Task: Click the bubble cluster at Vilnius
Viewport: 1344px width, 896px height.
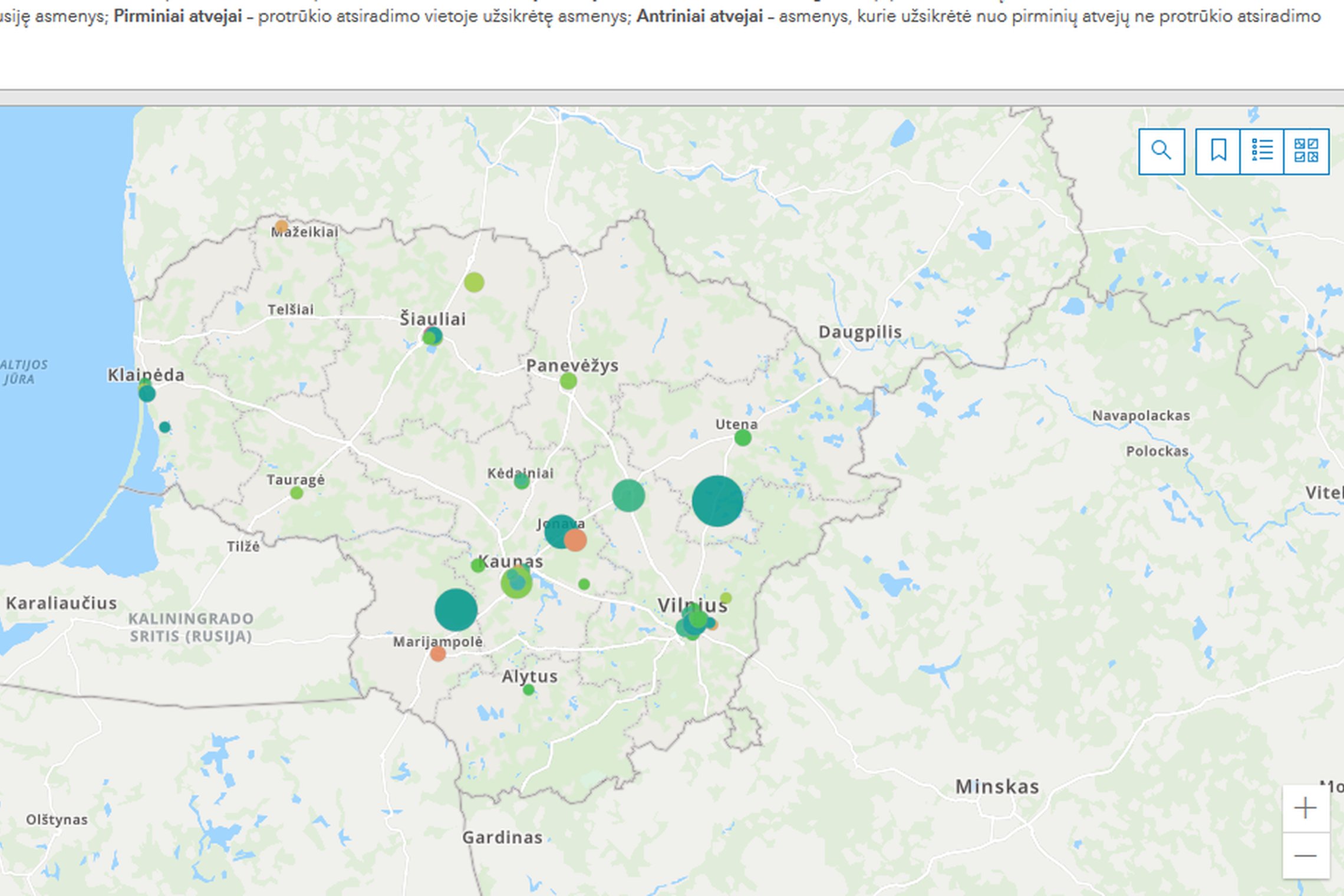Action: pos(695,621)
